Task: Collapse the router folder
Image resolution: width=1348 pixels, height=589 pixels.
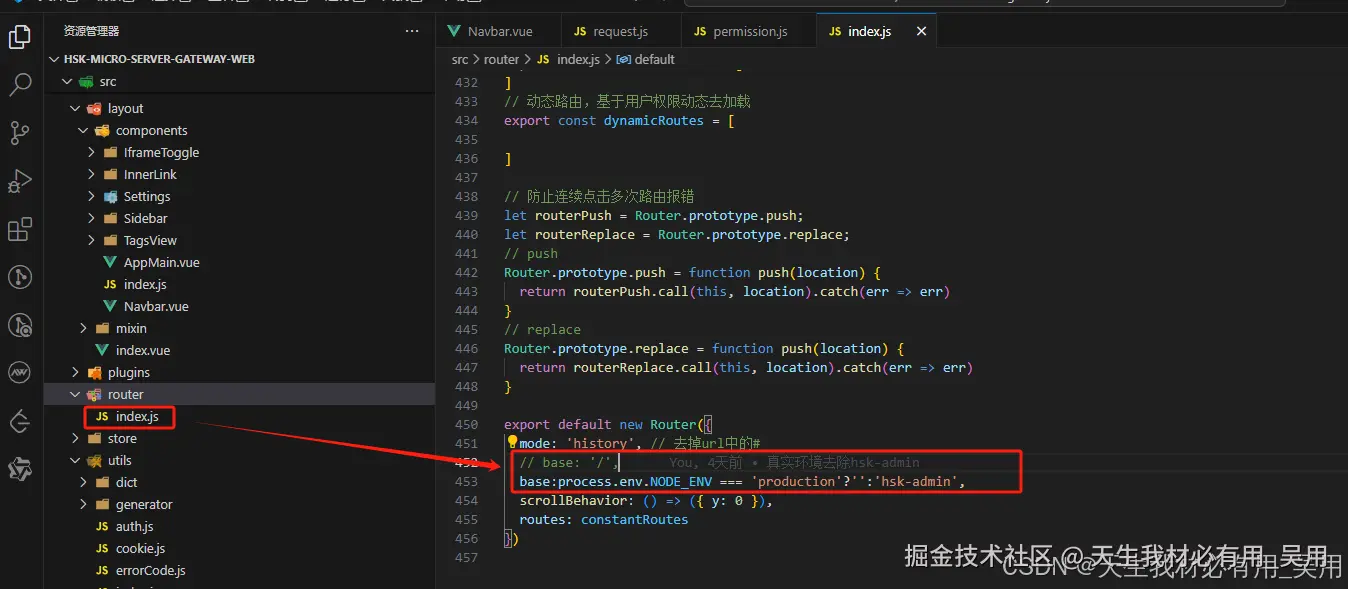Action: (75, 394)
